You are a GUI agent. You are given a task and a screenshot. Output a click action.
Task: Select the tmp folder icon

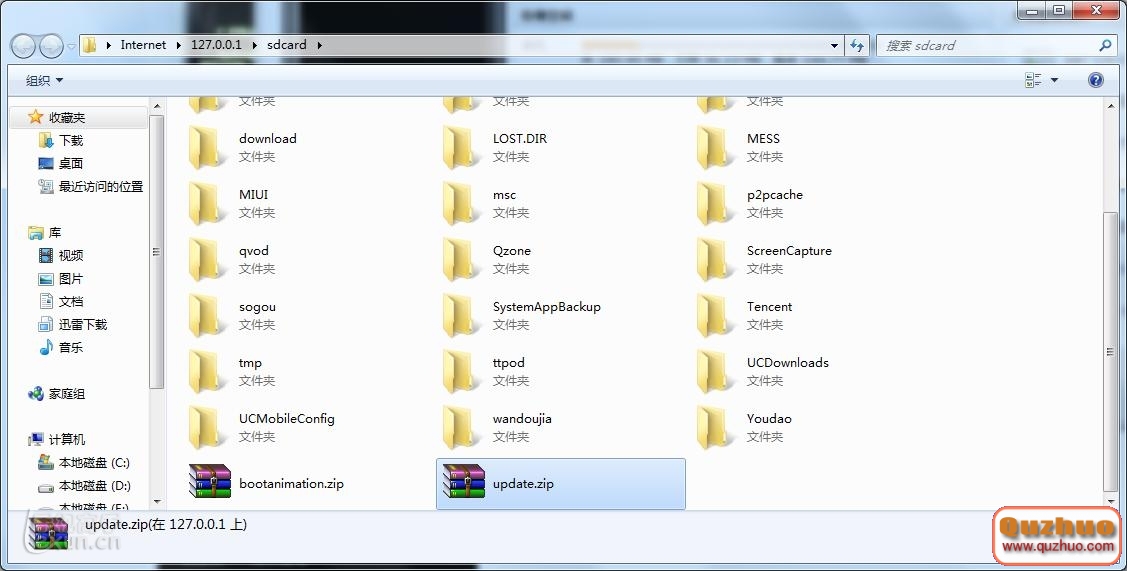click(207, 372)
